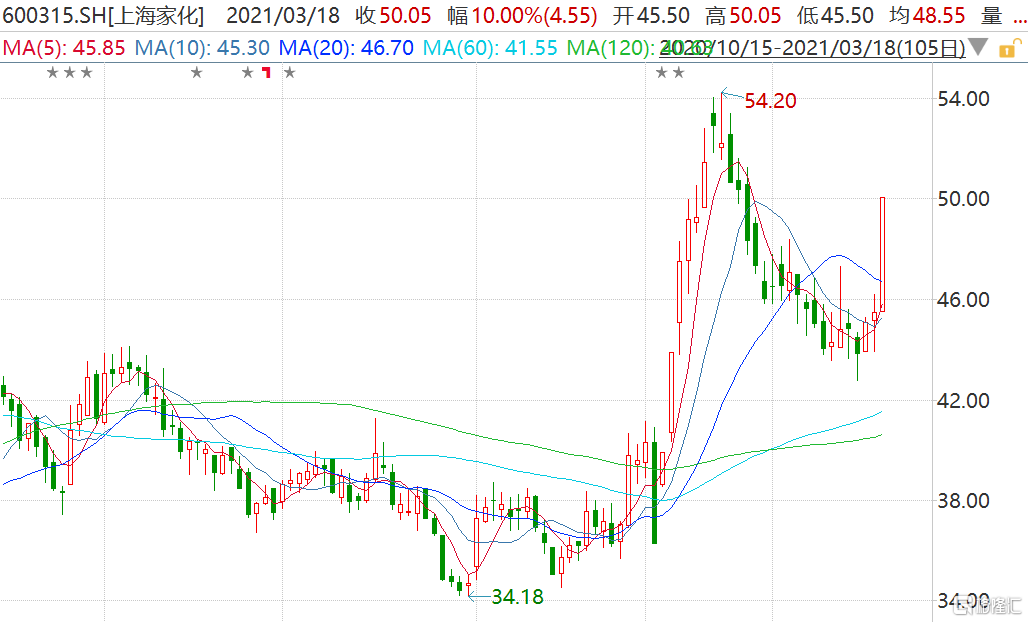
Task: Open the grey triangle dropdown beside the date range
Action: 978,47
